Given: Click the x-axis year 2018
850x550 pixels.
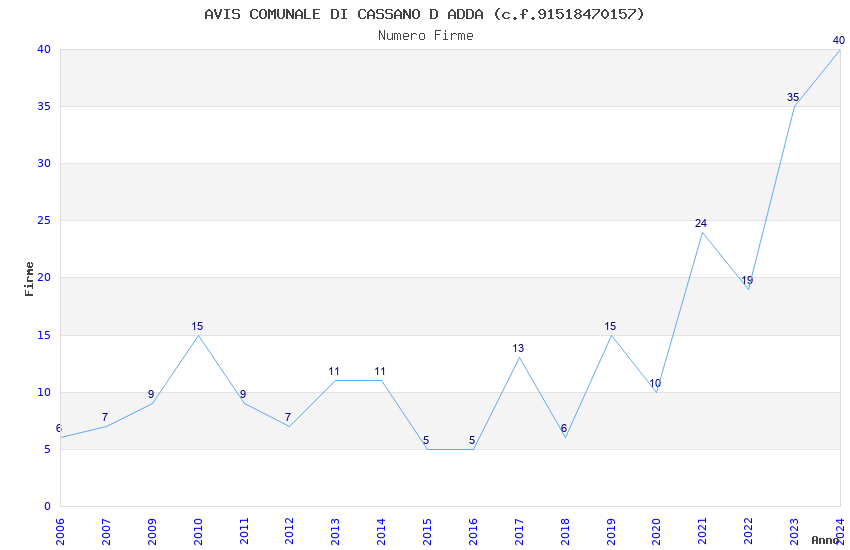Looking at the screenshot, I should click(565, 531).
